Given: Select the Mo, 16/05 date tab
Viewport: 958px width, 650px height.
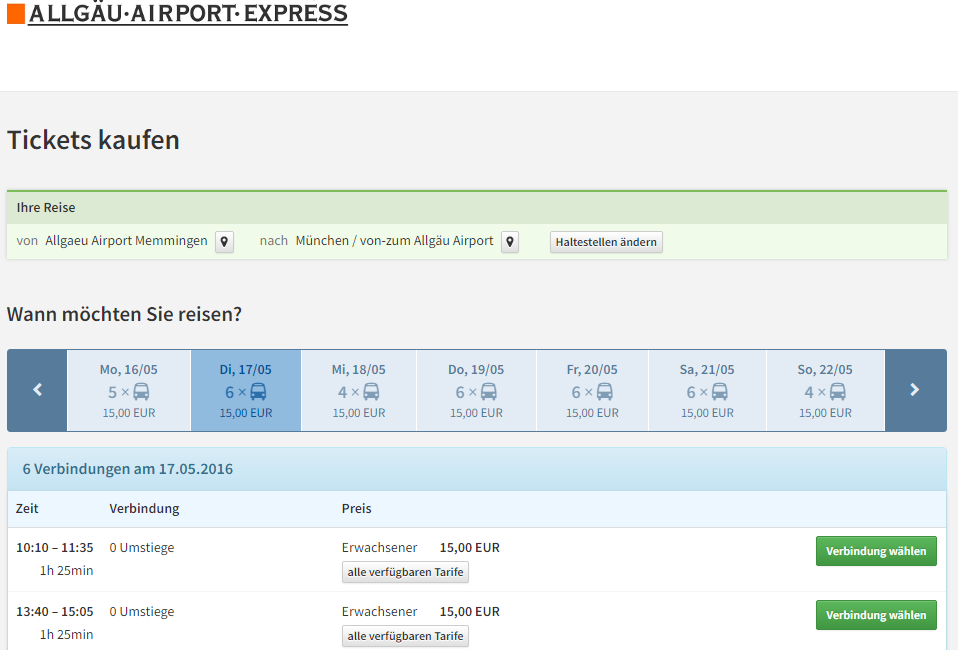Looking at the screenshot, I should click(129, 390).
